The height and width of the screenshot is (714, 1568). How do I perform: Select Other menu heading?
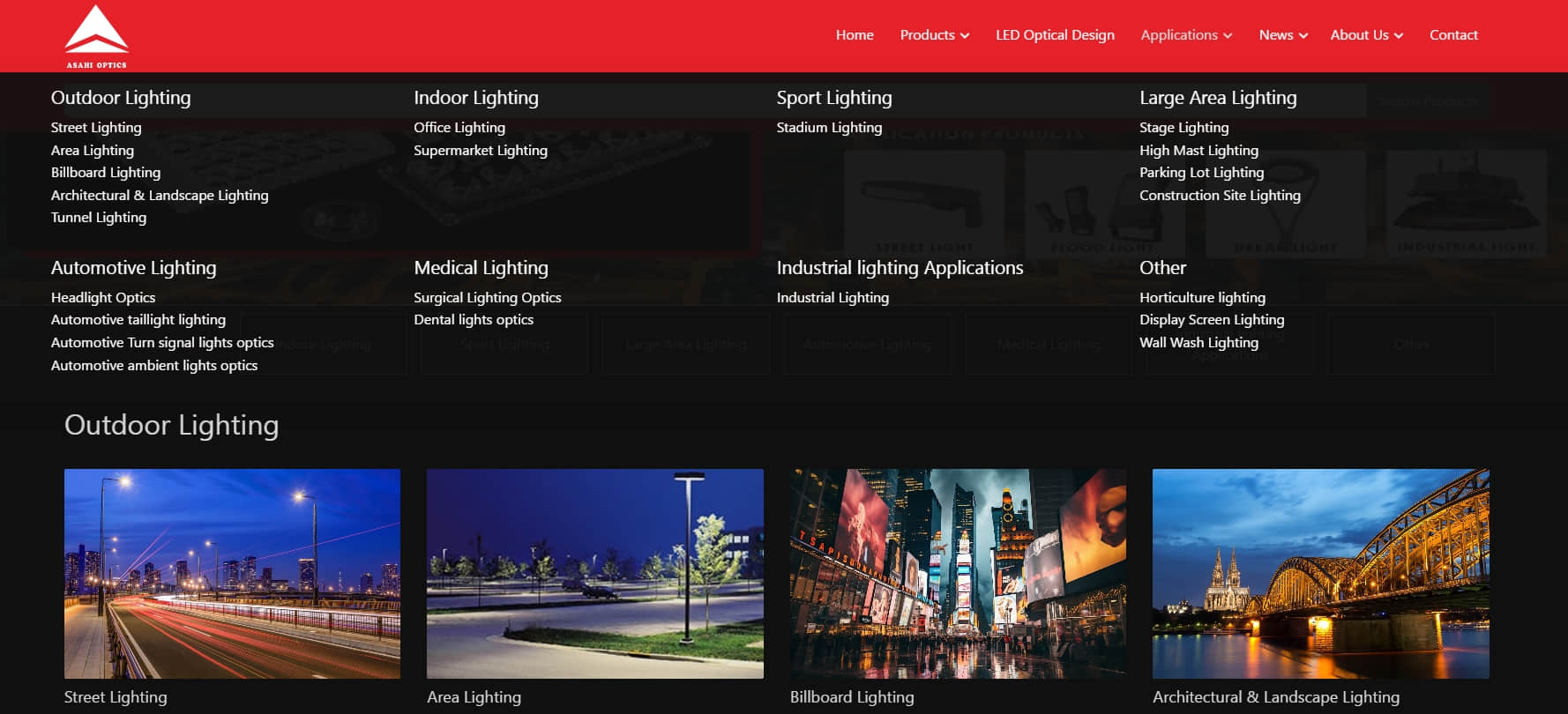[1162, 268]
